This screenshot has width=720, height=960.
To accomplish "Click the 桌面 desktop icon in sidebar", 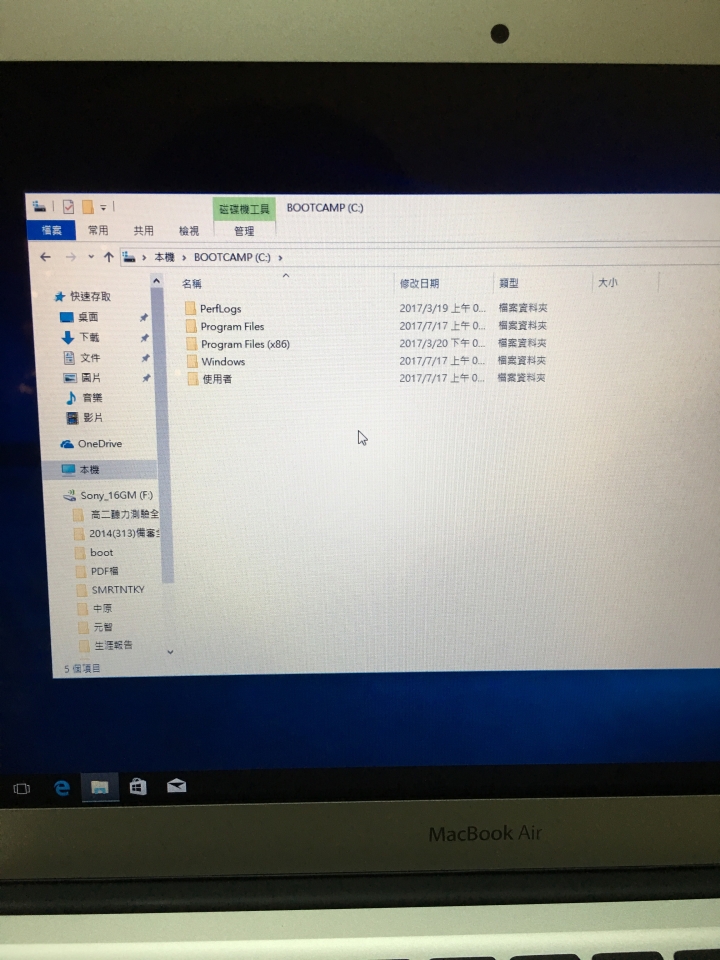I will click(67, 317).
